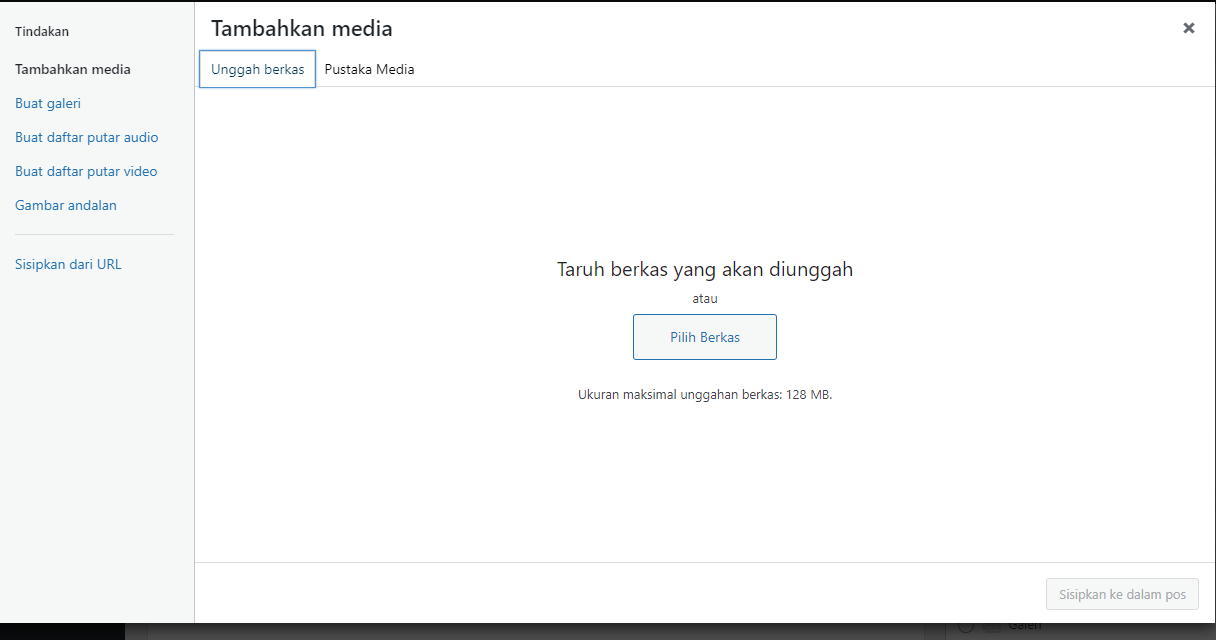1216x640 pixels.
Task: Click the Sisipkan ke dalam pos button
Action: tap(1122, 594)
